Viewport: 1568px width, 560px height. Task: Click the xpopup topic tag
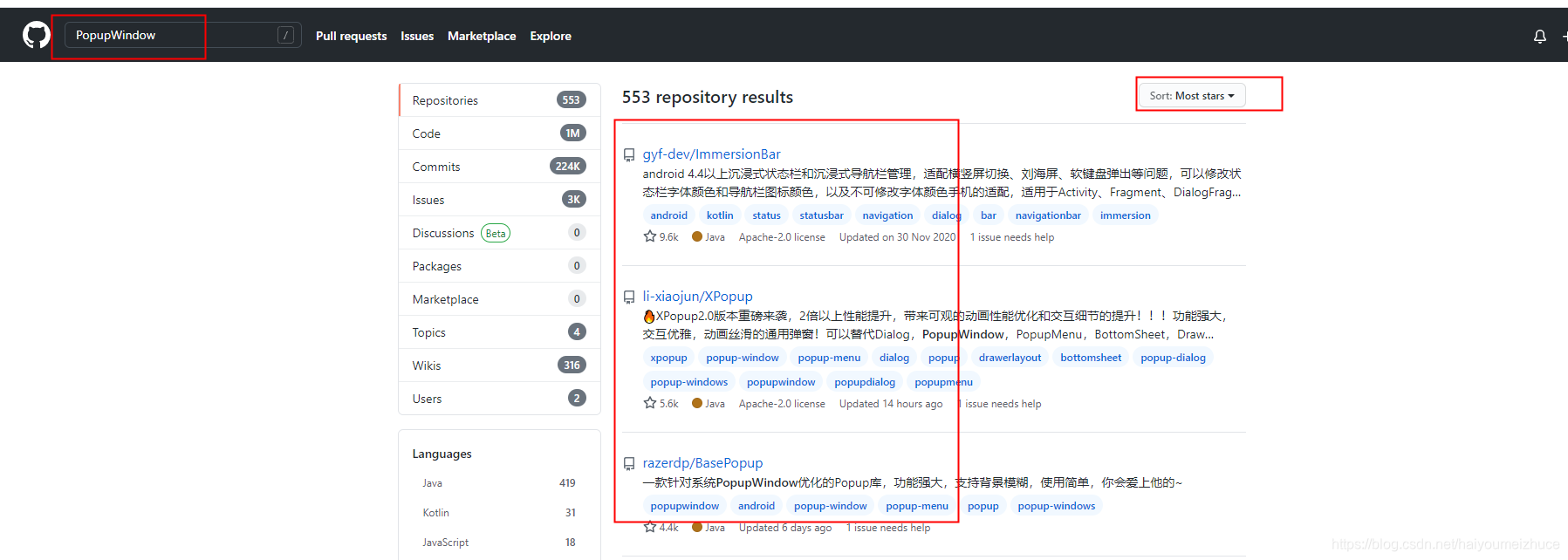click(668, 358)
